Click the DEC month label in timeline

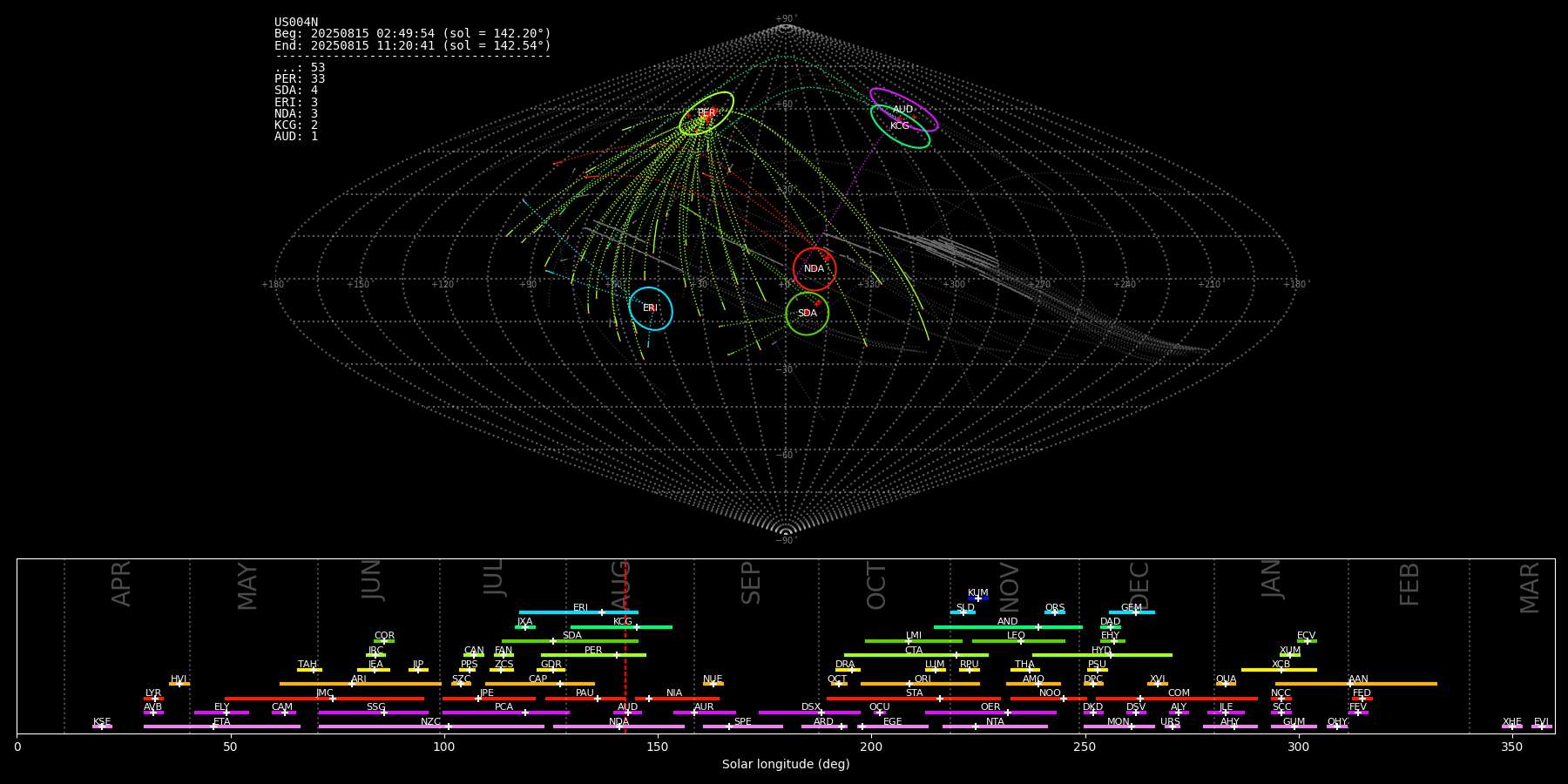1139,585
